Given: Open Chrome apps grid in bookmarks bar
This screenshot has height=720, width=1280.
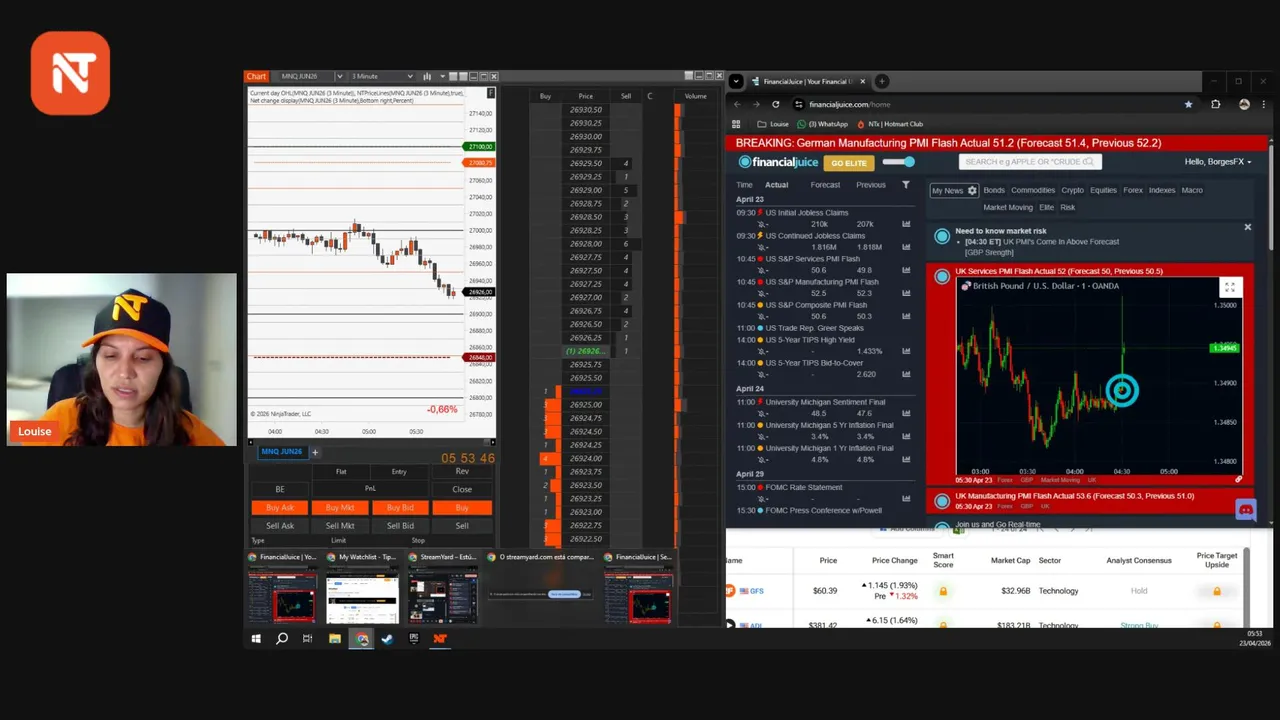Looking at the screenshot, I should tap(736, 124).
